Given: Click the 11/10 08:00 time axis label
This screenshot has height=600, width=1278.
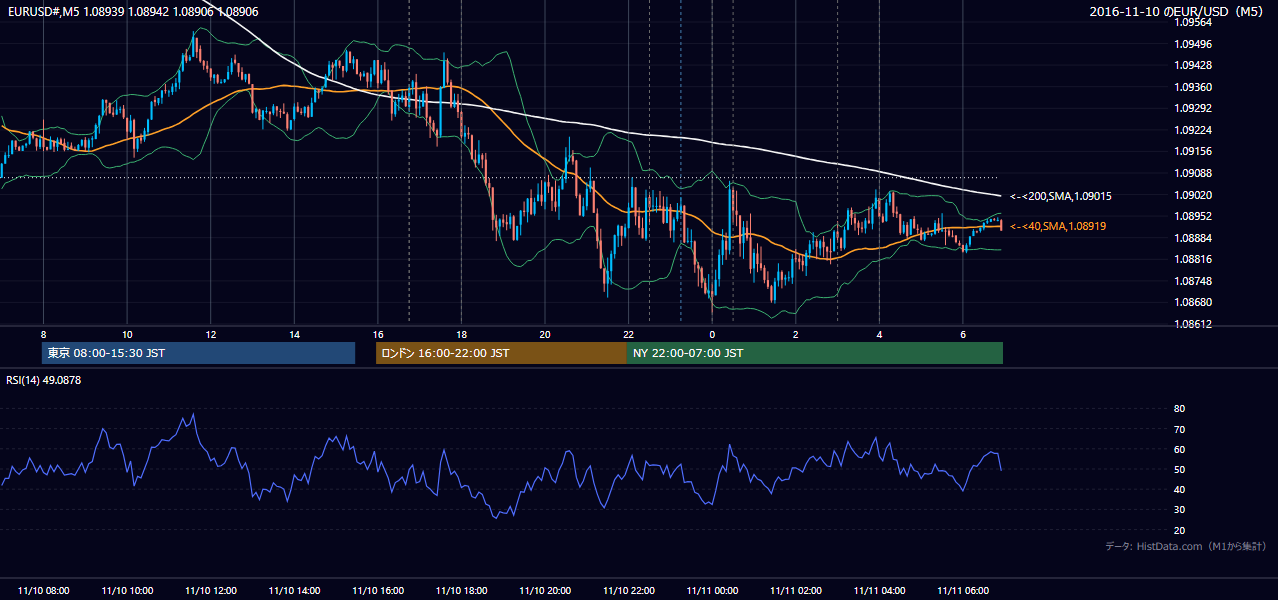Looking at the screenshot, I should click(43, 591).
